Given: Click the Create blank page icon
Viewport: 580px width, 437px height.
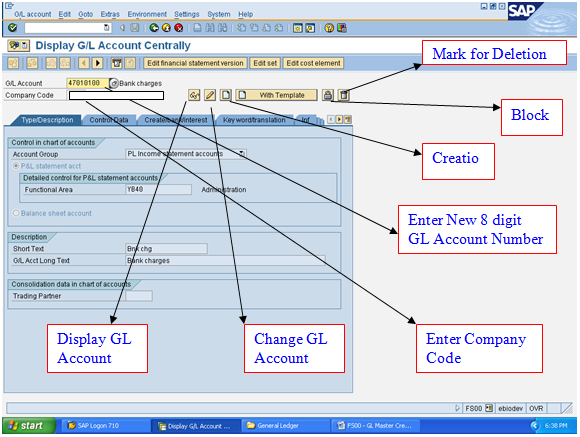Looking at the screenshot, I should pyautogui.click(x=225, y=95).
